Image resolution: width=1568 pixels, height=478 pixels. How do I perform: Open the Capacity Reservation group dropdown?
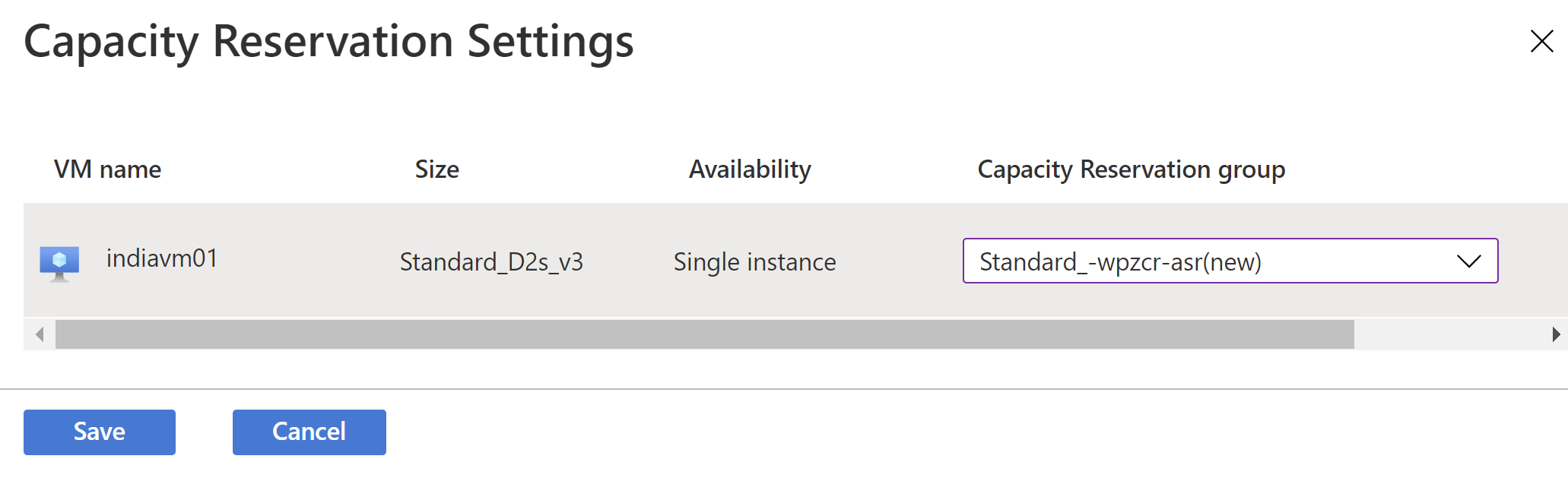click(x=1230, y=261)
